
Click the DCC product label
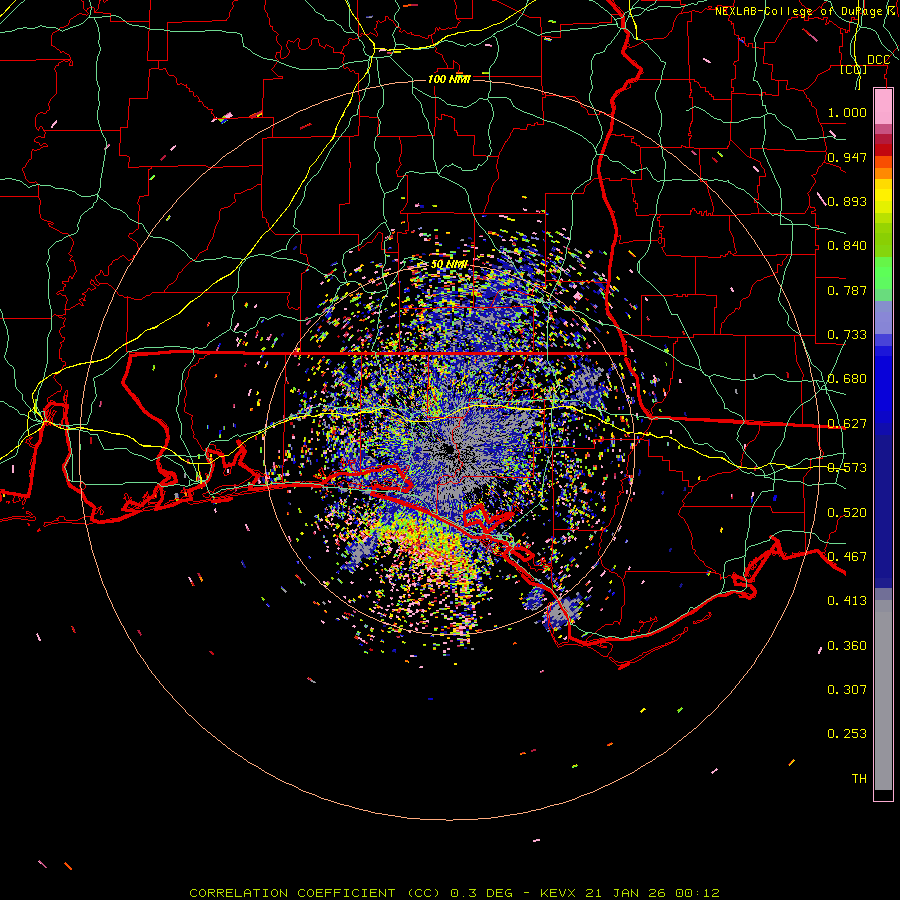coord(878,60)
